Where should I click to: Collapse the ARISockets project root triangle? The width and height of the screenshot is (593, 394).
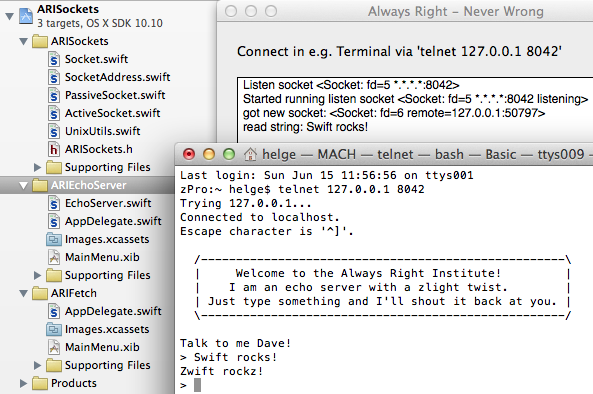pyautogui.click(x=10, y=16)
